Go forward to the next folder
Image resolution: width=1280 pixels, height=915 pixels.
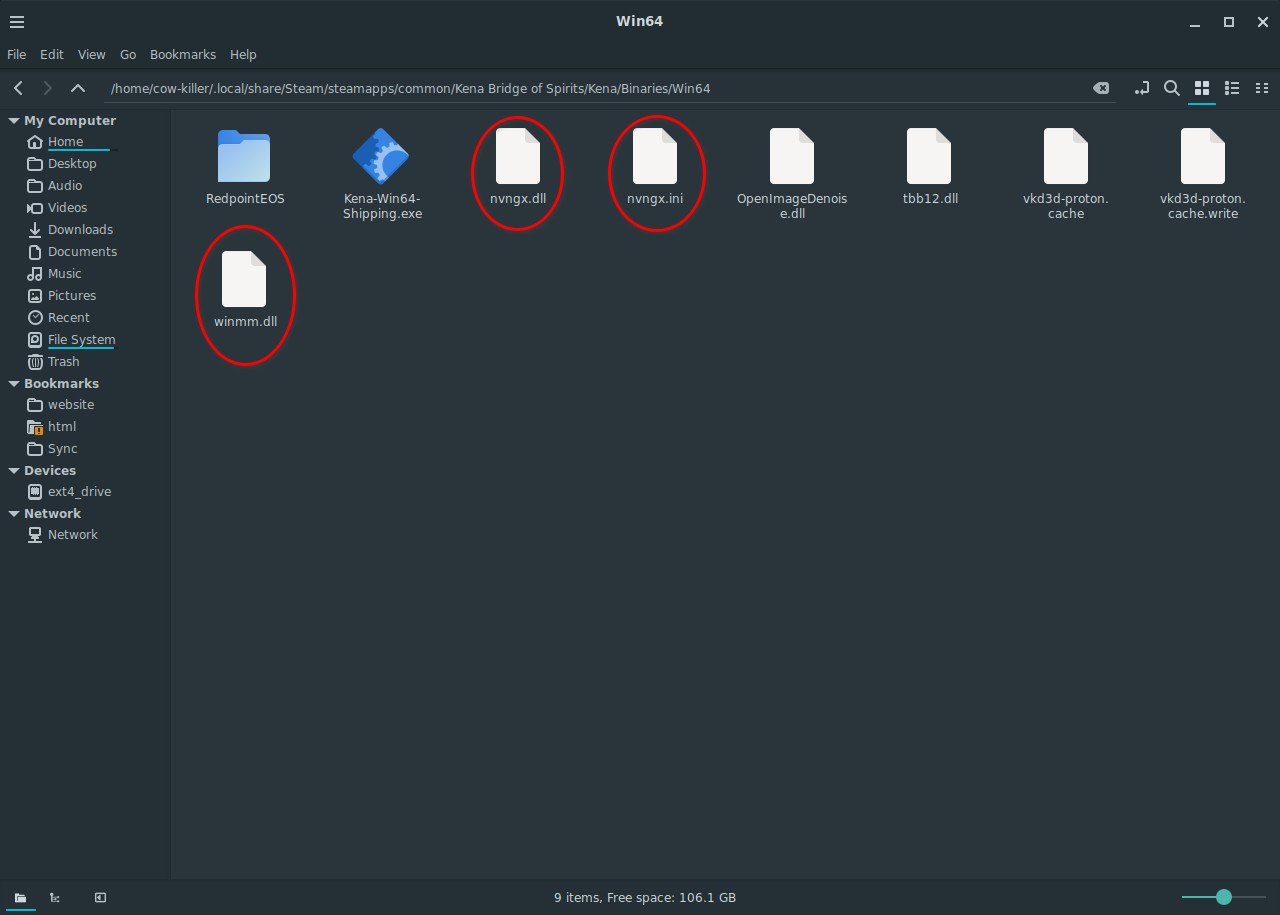48,88
